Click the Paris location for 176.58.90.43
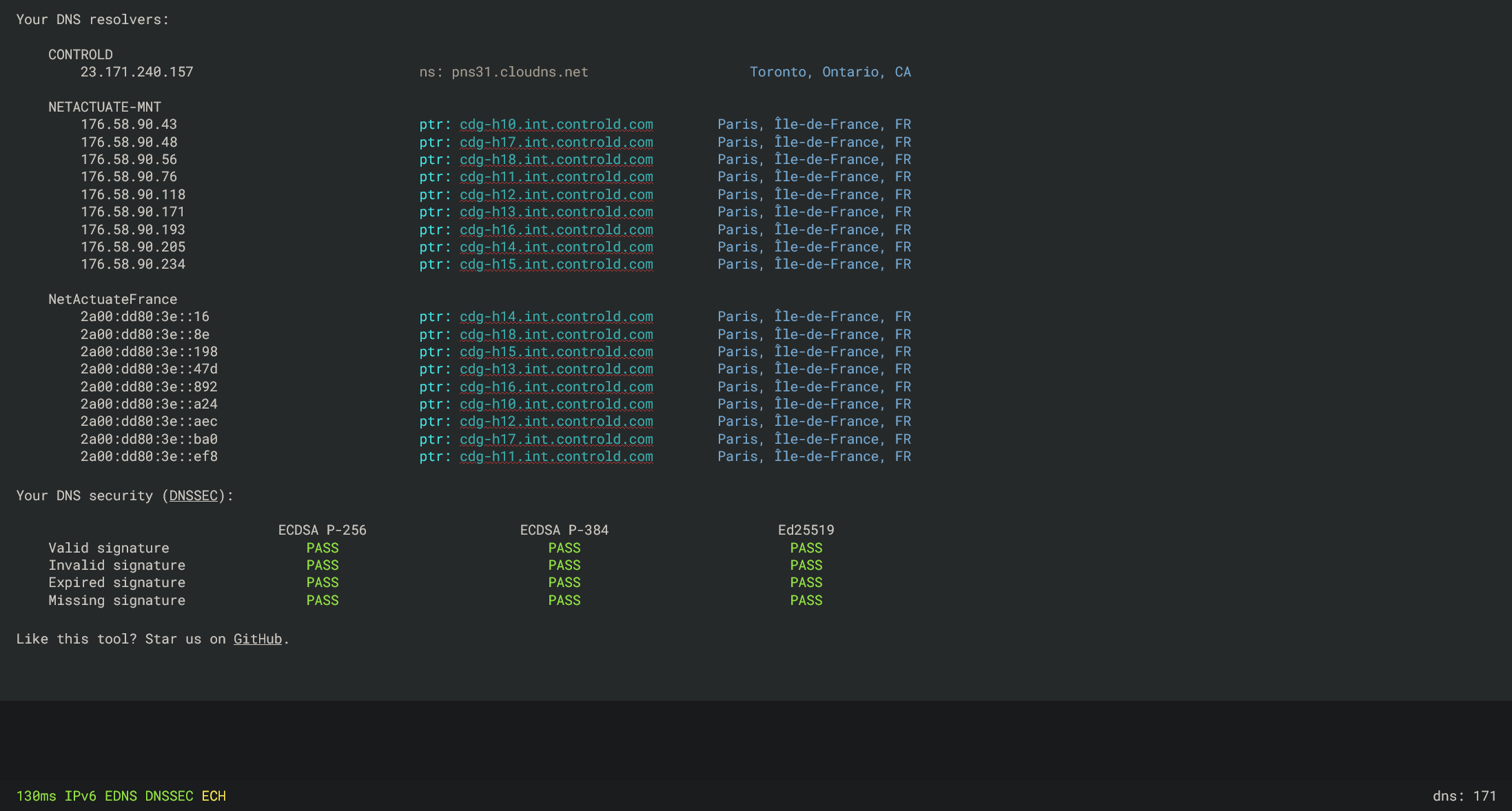 [815, 124]
